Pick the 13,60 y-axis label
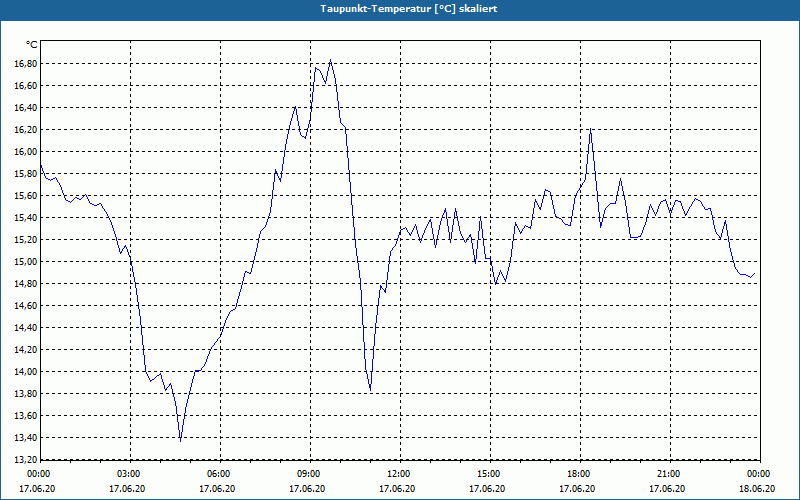 [26, 416]
